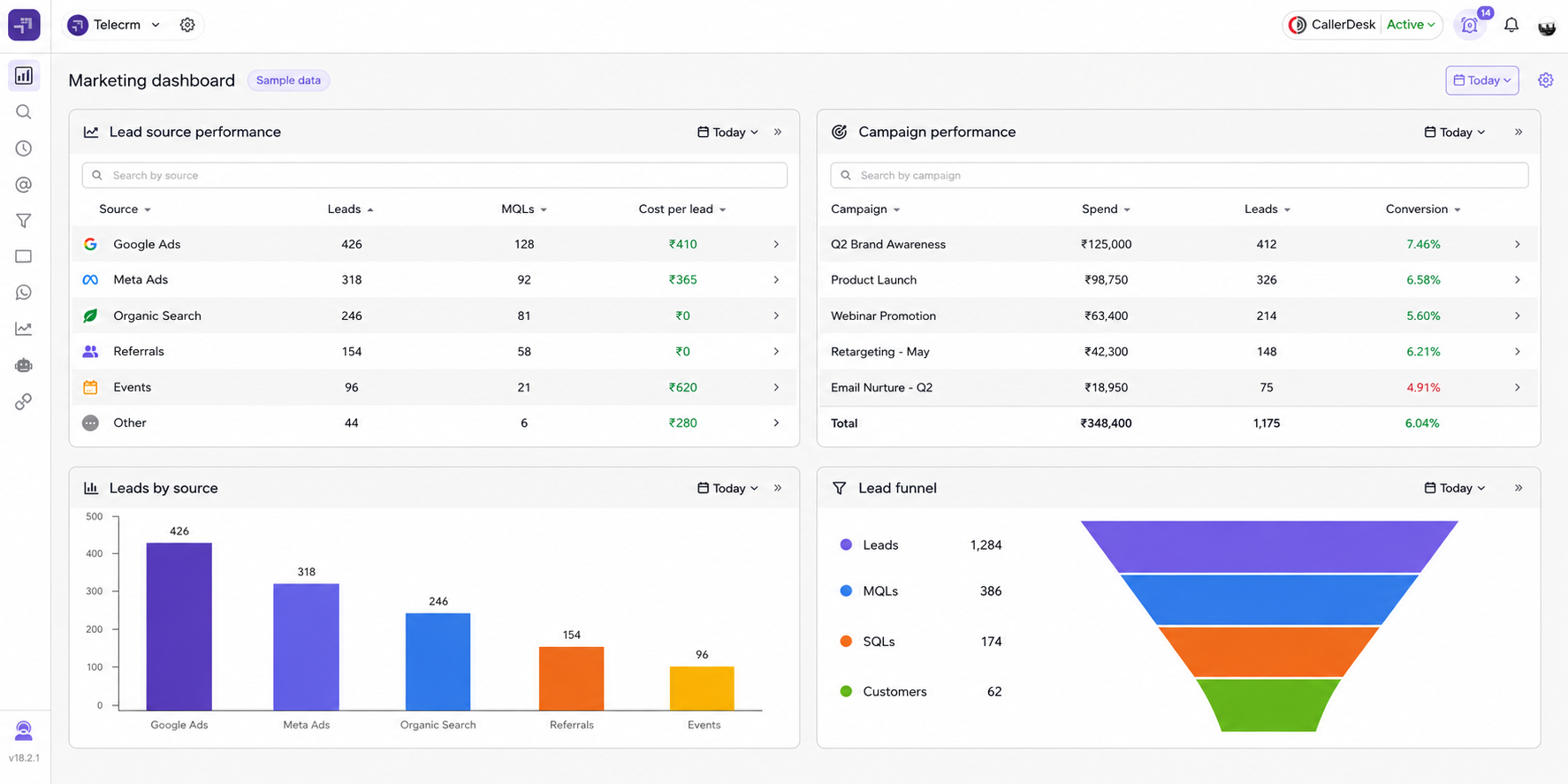Open the robot automation icon in sidebar
1568x784 pixels.
[24, 365]
